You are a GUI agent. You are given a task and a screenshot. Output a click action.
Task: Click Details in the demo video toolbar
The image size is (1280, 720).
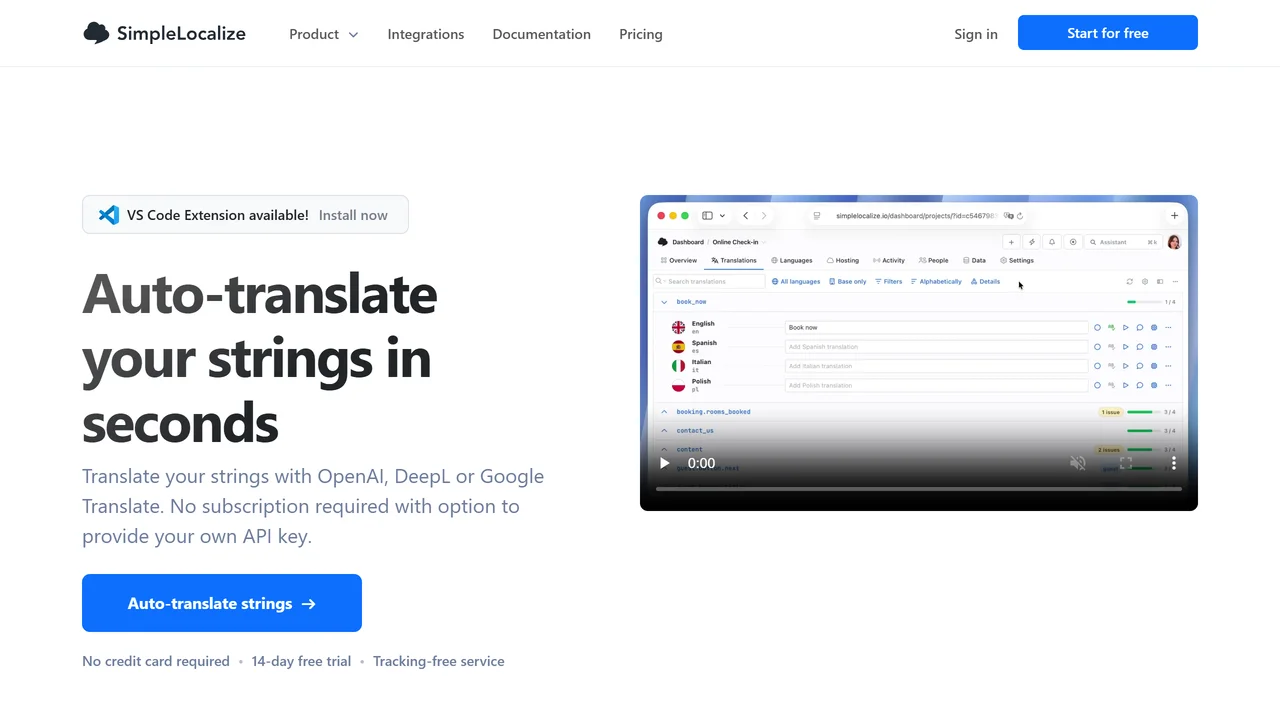click(986, 281)
